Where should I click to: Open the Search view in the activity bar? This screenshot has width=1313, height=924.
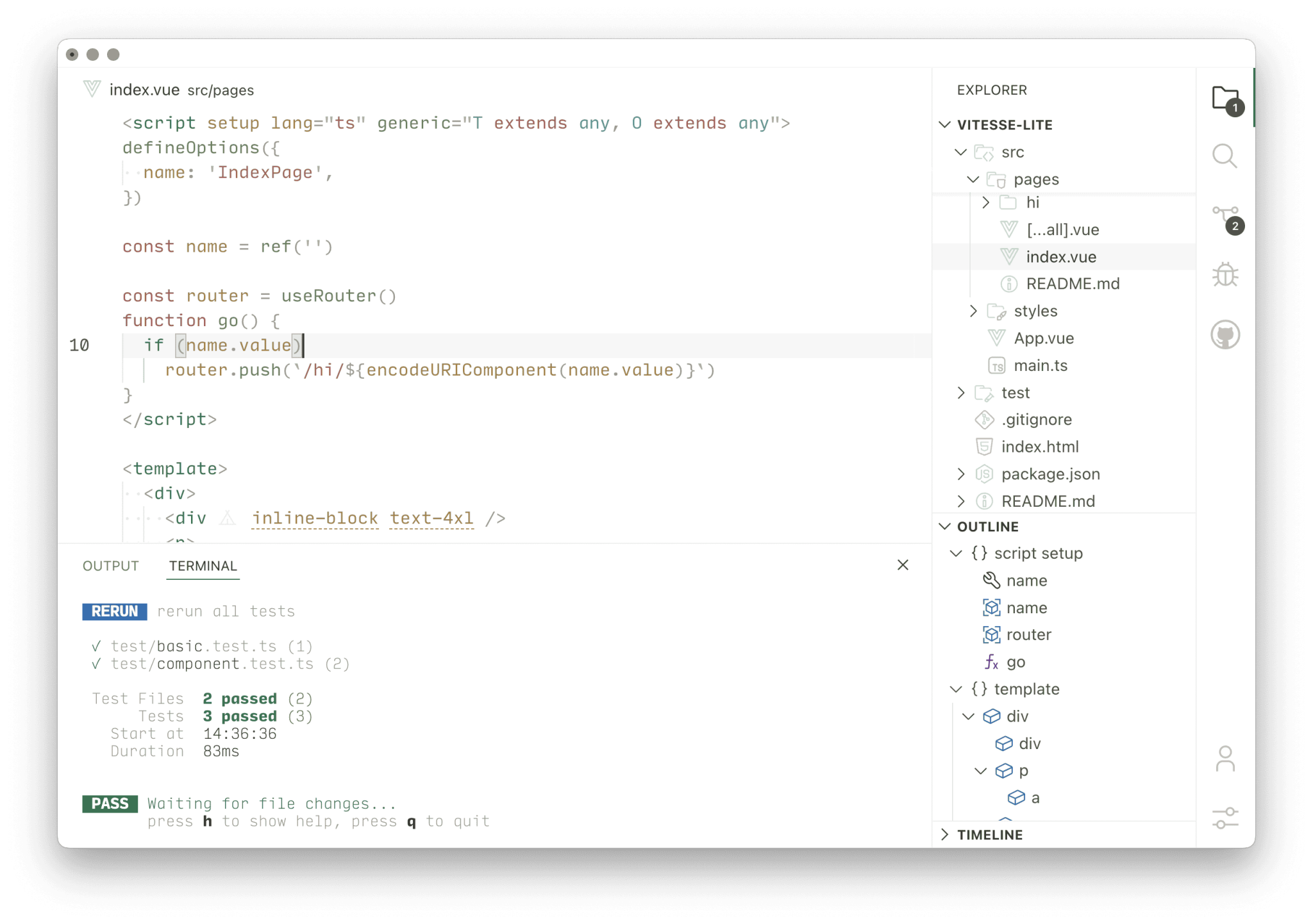1225,156
